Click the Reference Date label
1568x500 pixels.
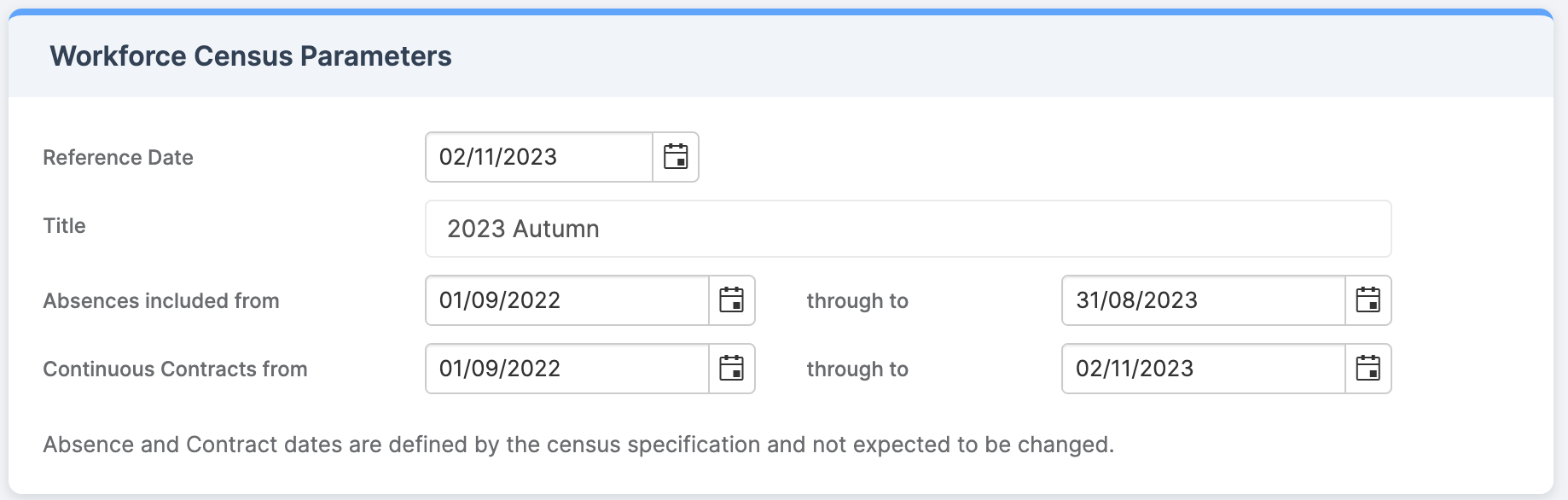[118, 158]
